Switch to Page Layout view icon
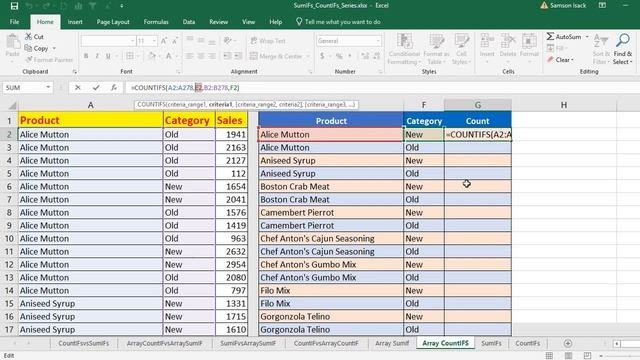 pos(568,356)
